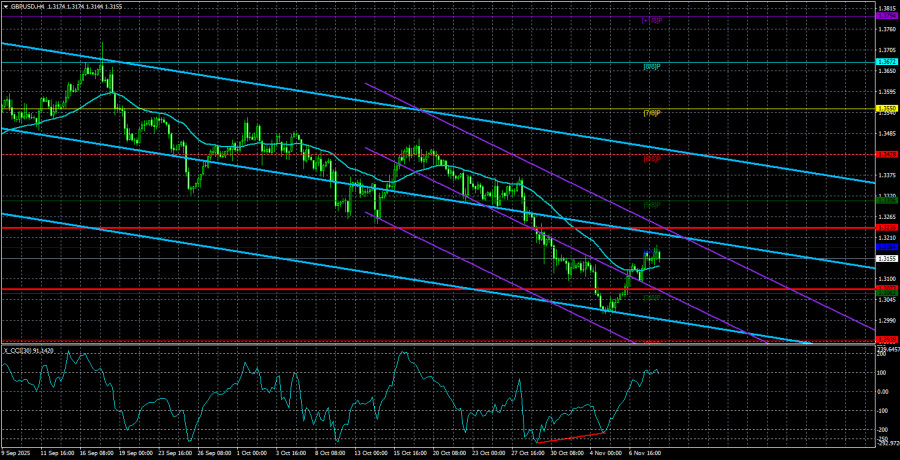Viewport: 900px width, 460px height.
Task: Select the yellow 1.3550 price tag
Action: click(886, 108)
